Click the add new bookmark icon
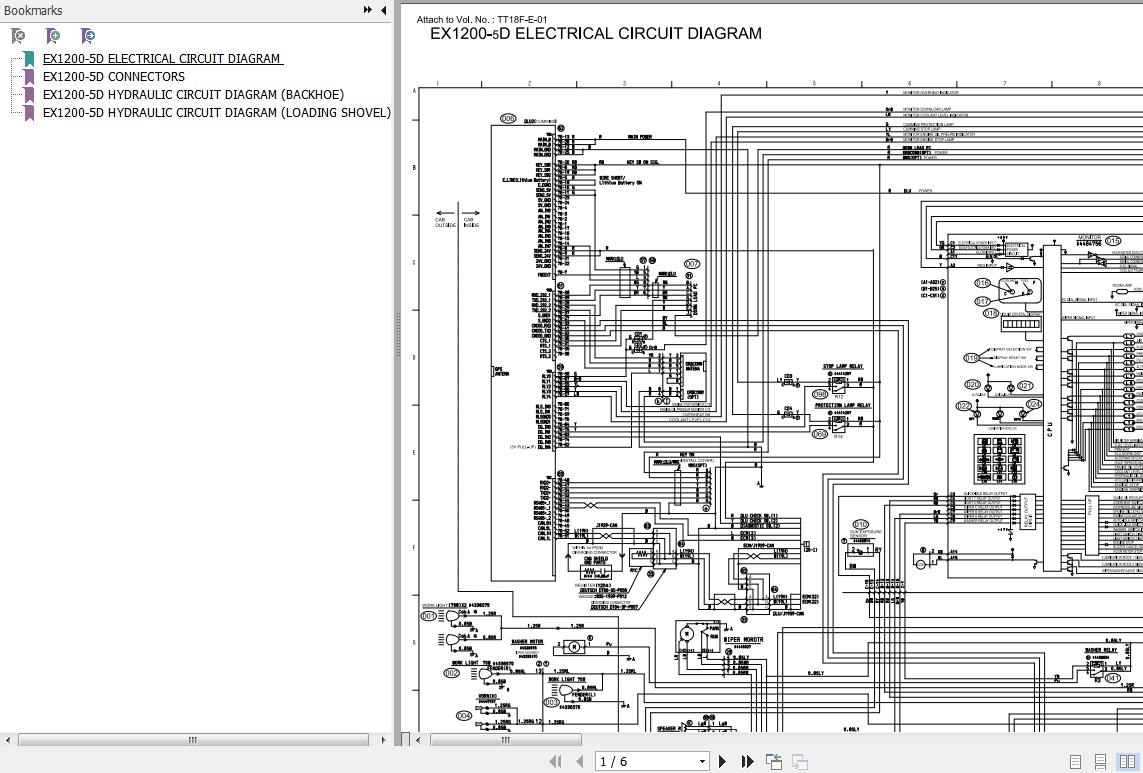The image size is (1143, 773). tap(53, 36)
